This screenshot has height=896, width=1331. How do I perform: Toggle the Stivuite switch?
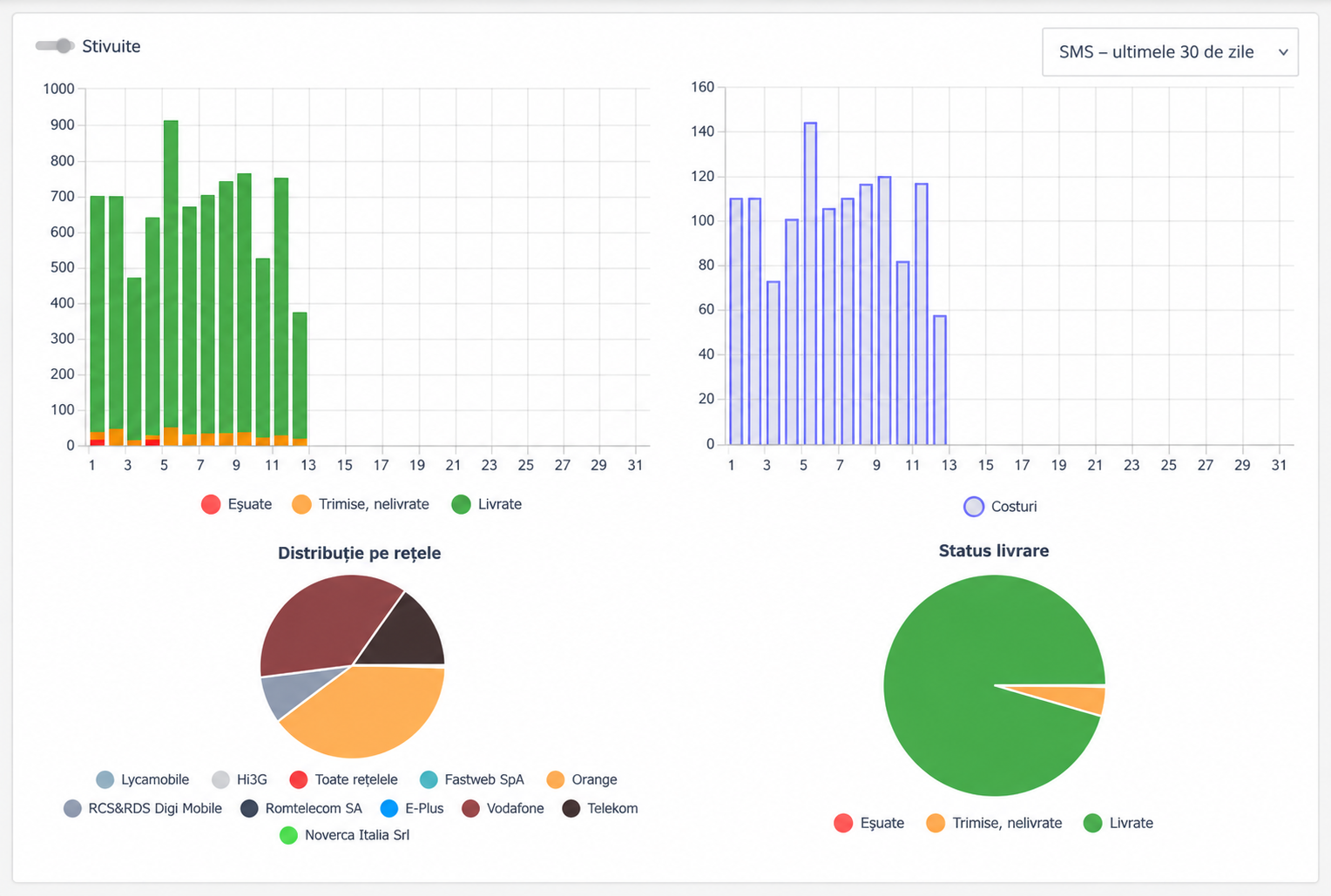point(55,46)
